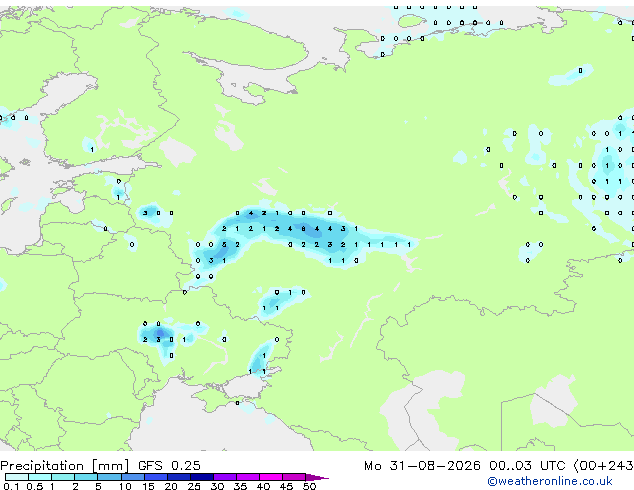Click the 5 mm precipitation value marker
The width and height of the screenshot is (634, 490).
(224, 245)
